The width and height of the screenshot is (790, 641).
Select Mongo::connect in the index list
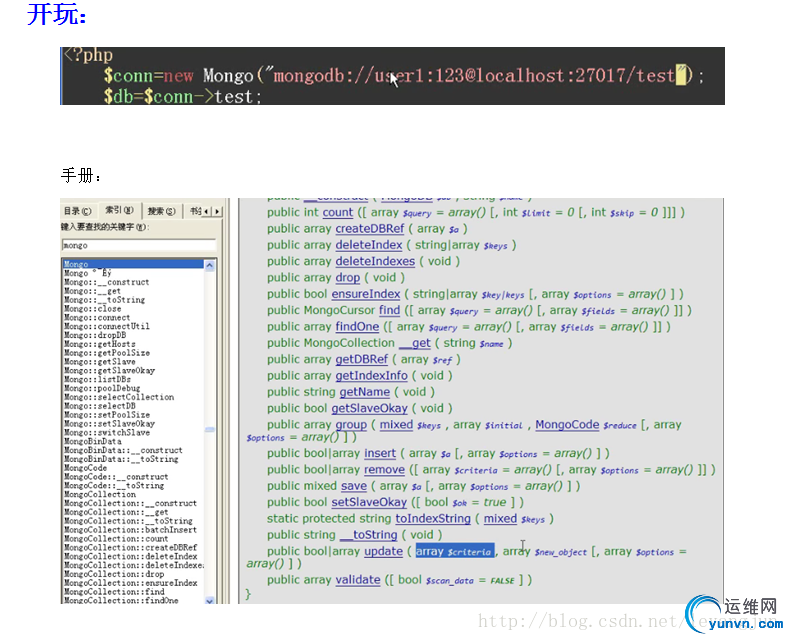[97, 318]
